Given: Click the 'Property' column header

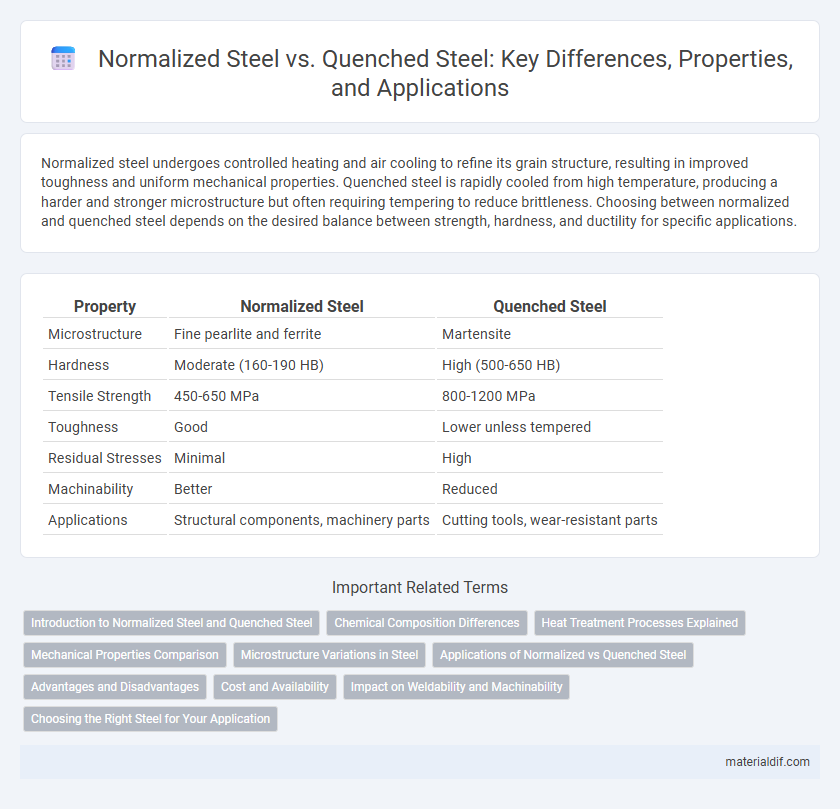Looking at the screenshot, I should (105, 306).
